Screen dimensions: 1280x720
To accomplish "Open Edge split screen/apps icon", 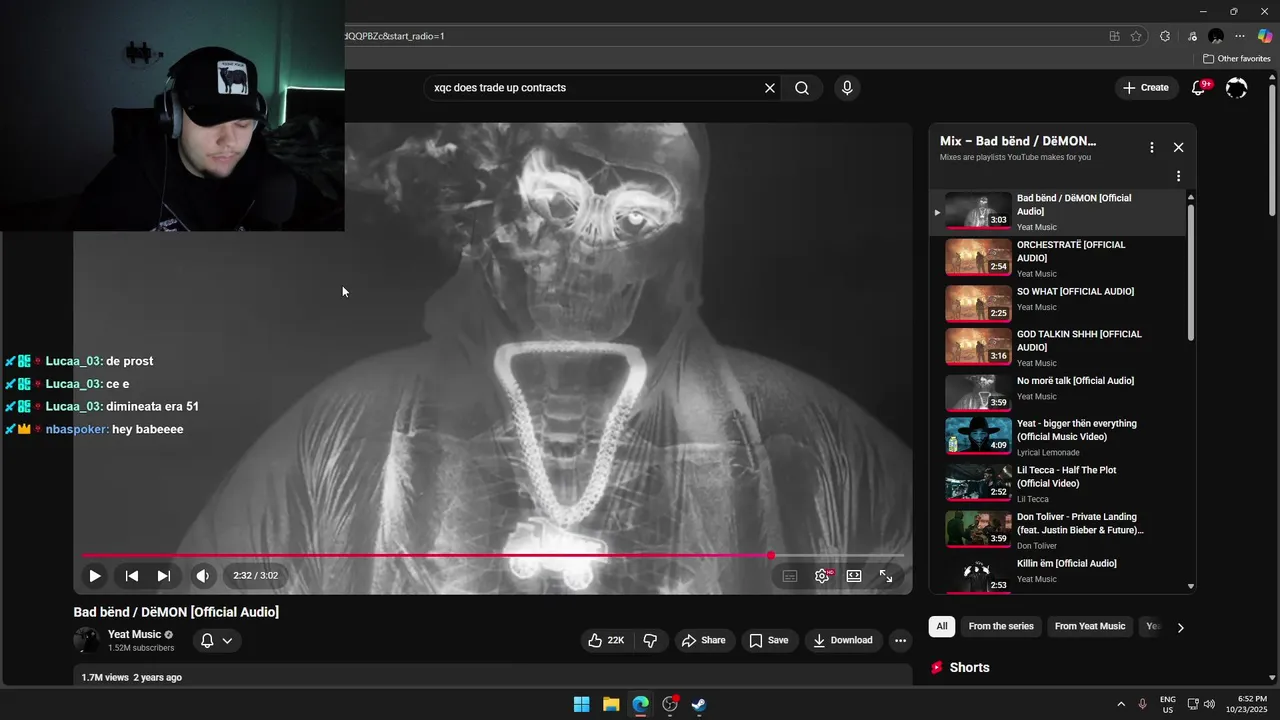I will pyautogui.click(x=1114, y=36).
